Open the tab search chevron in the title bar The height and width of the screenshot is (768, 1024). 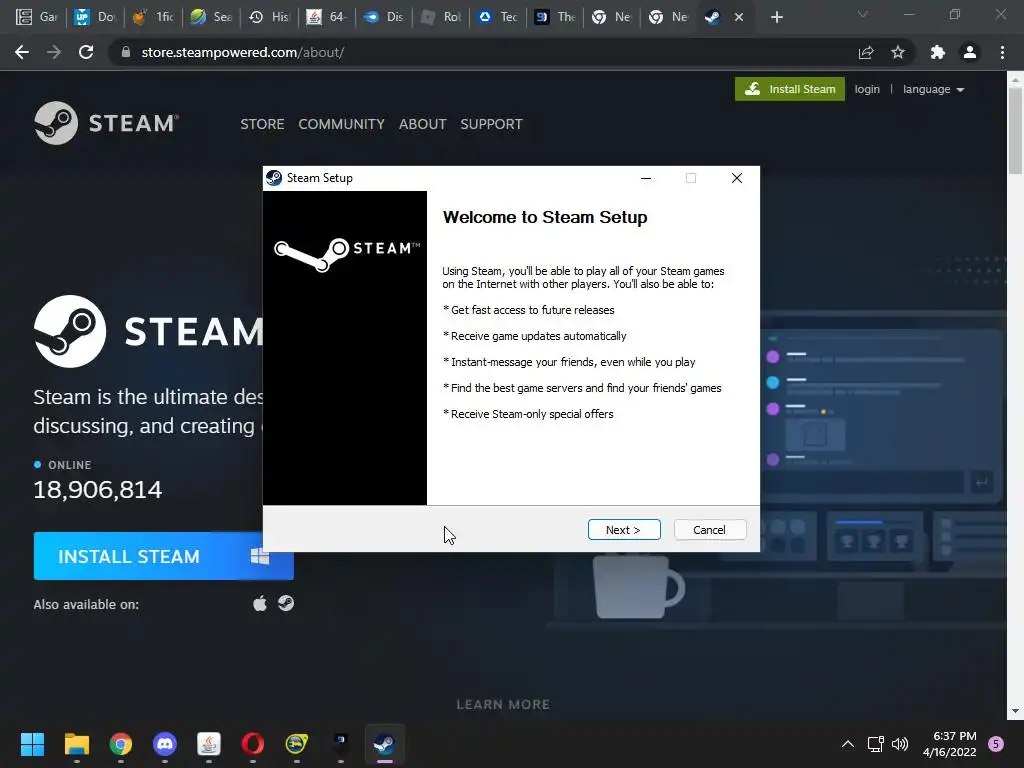(x=863, y=14)
